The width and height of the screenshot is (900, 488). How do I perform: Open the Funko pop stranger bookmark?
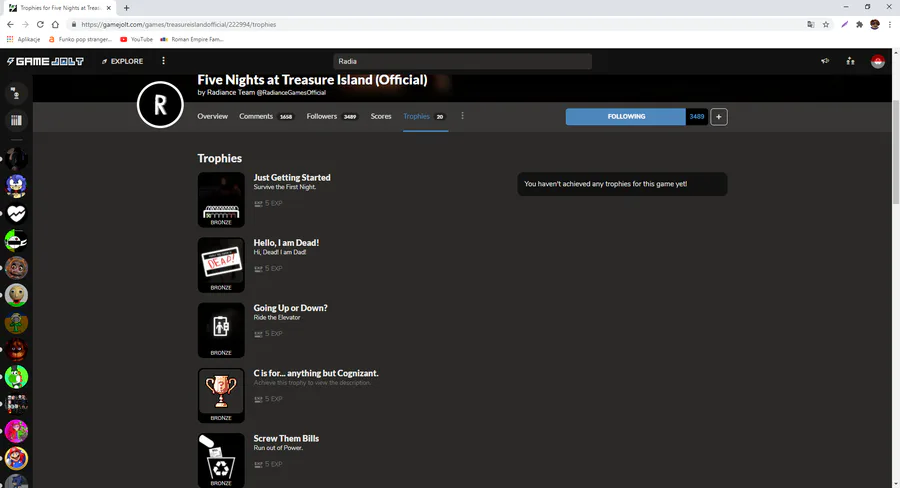pyautogui.click(x=80, y=40)
